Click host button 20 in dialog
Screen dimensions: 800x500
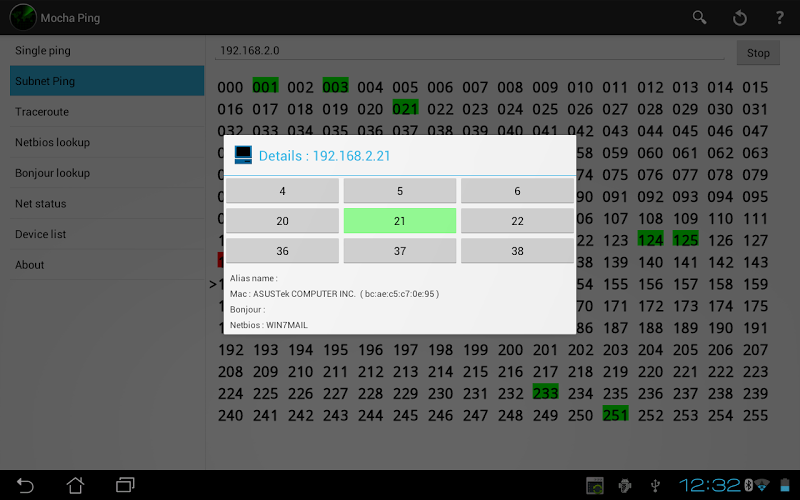click(x=282, y=221)
